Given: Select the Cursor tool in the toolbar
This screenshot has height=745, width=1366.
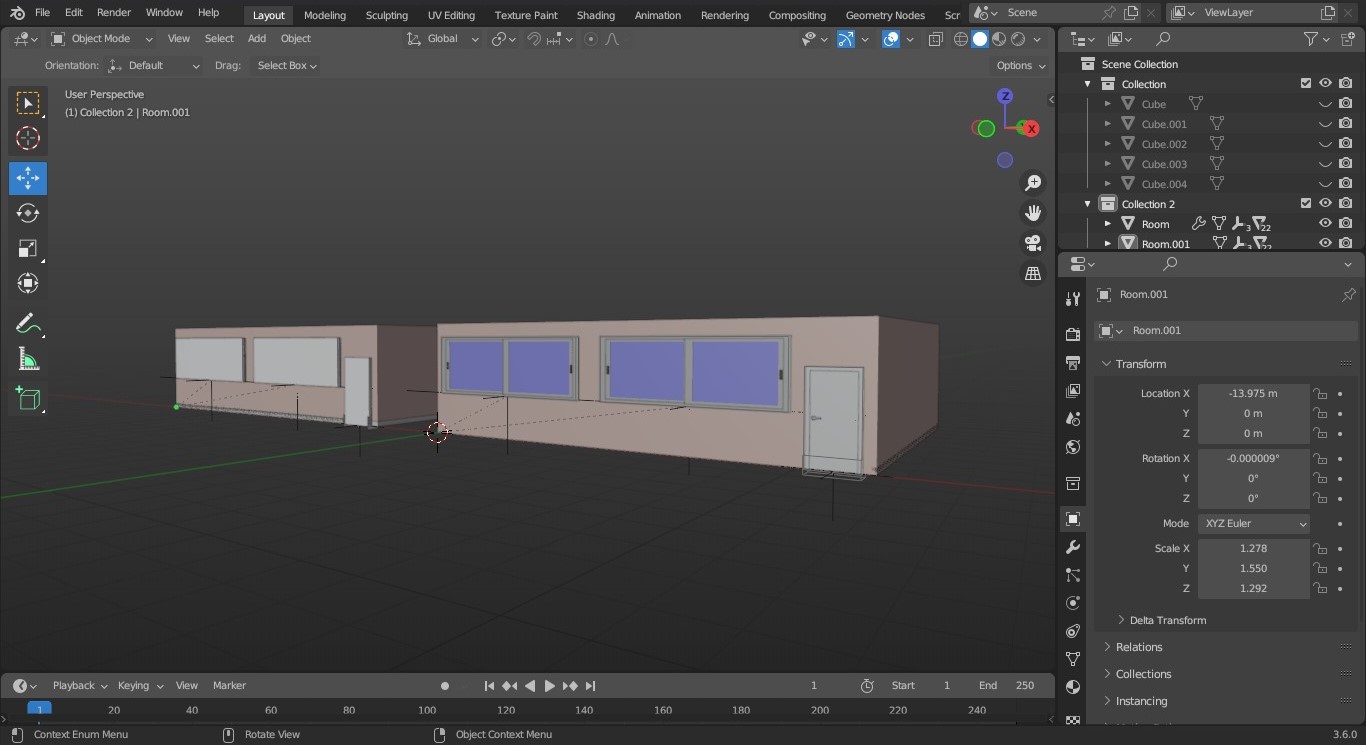Looking at the screenshot, I should click(x=28, y=138).
